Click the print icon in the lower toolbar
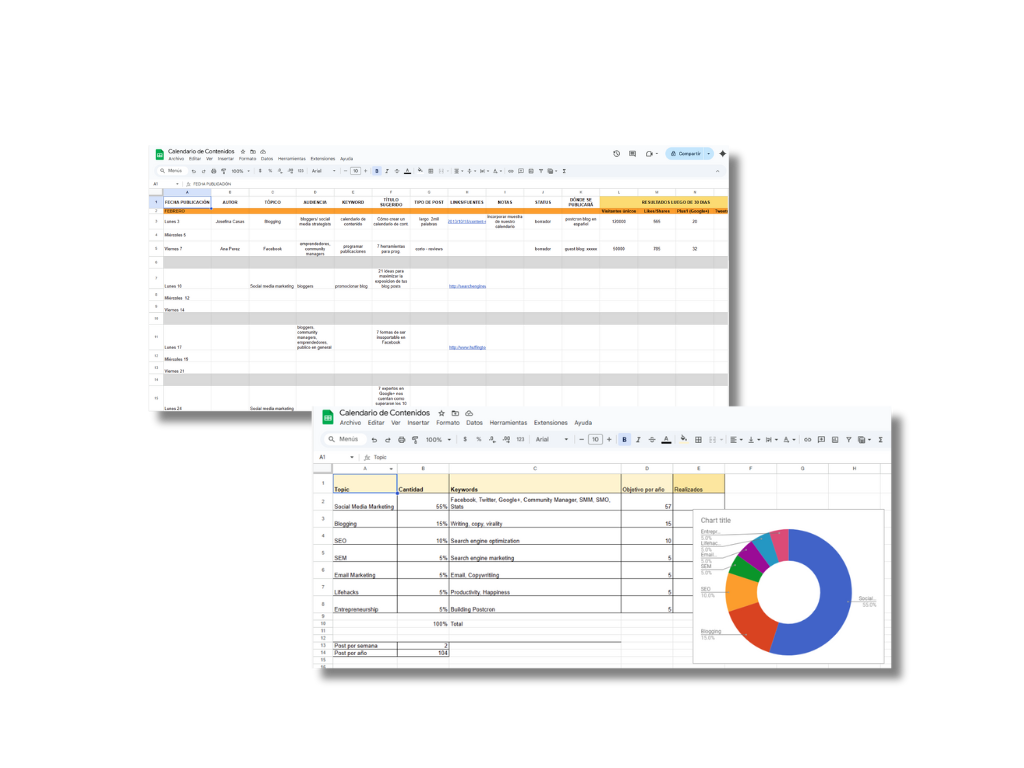 (x=401, y=439)
